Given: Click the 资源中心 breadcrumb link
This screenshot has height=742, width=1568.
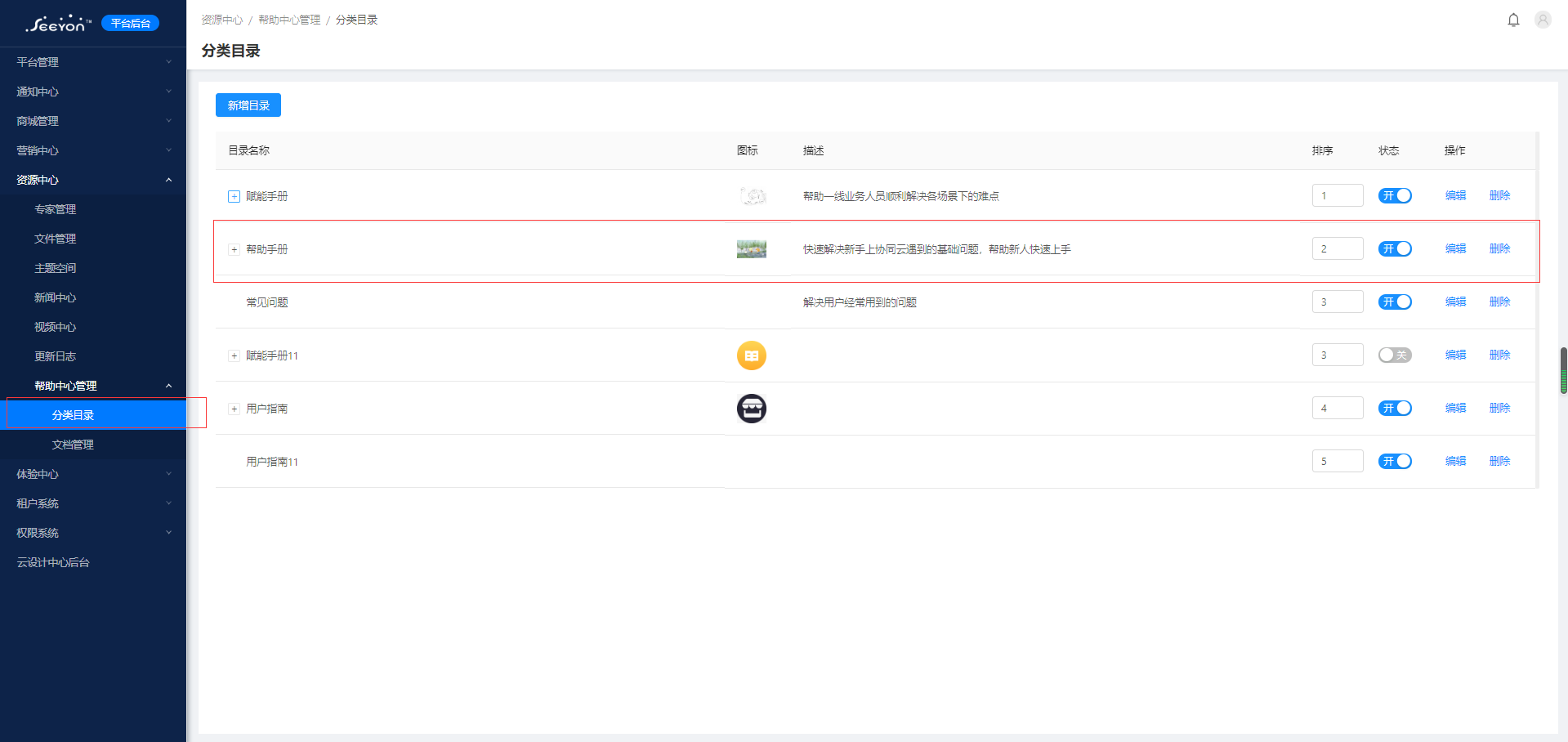Looking at the screenshot, I should (x=222, y=20).
